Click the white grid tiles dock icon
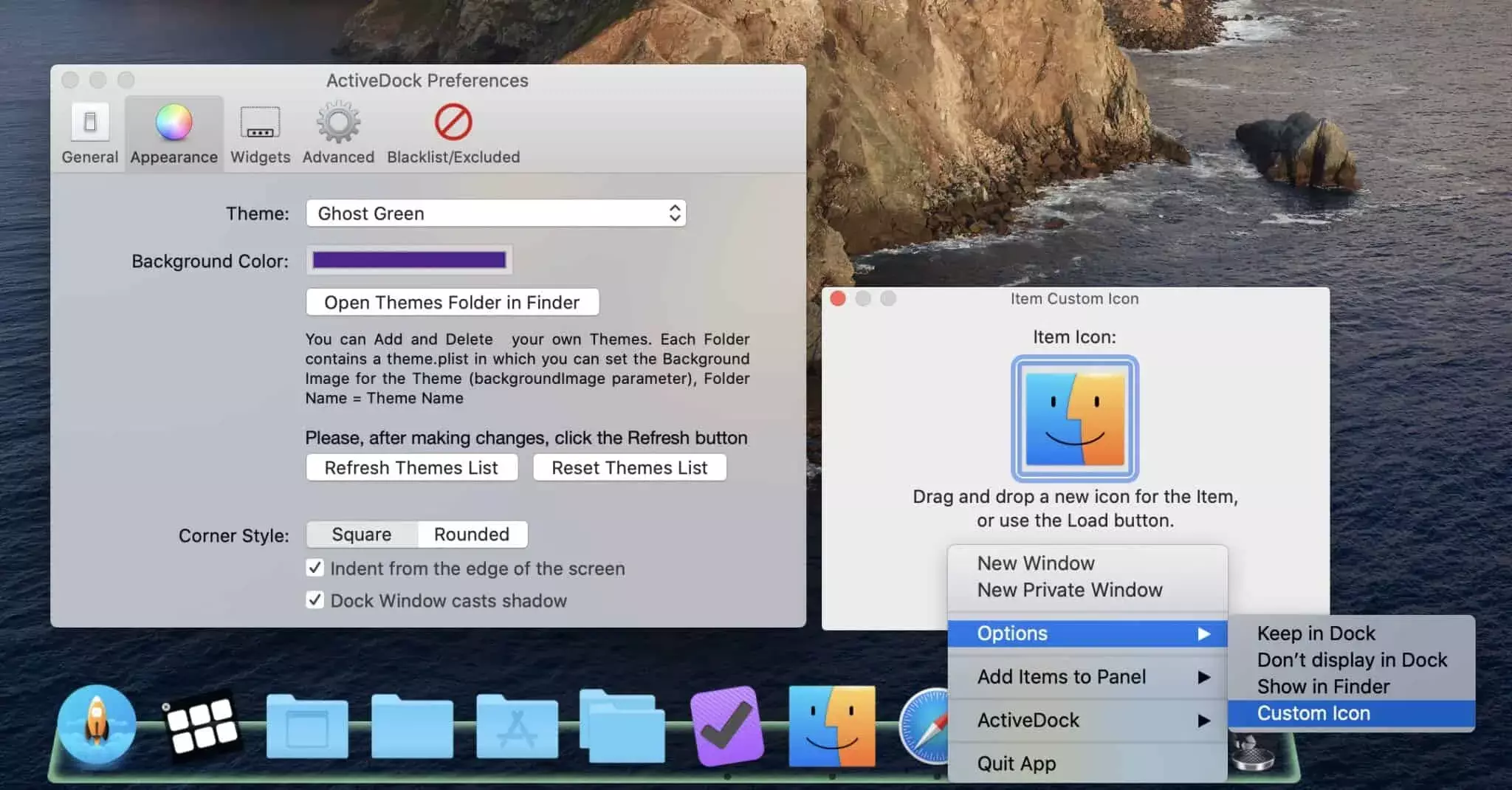Image resolution: width=1512 pixels, height=790 pixels. pyautogui.click(x=202, y=725)
